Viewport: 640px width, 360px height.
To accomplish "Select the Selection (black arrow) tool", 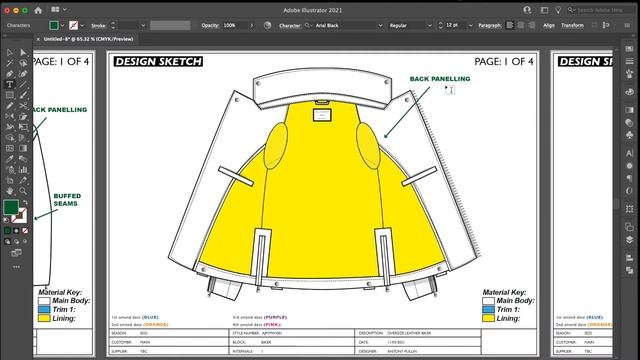I will 10,52.
